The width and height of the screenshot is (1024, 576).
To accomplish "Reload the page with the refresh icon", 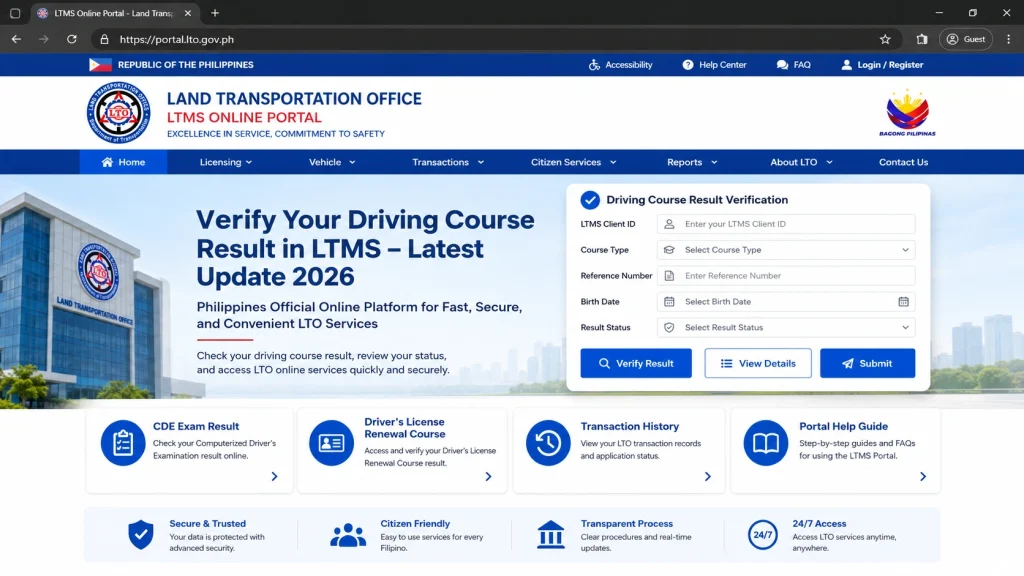I will point(72,39).
